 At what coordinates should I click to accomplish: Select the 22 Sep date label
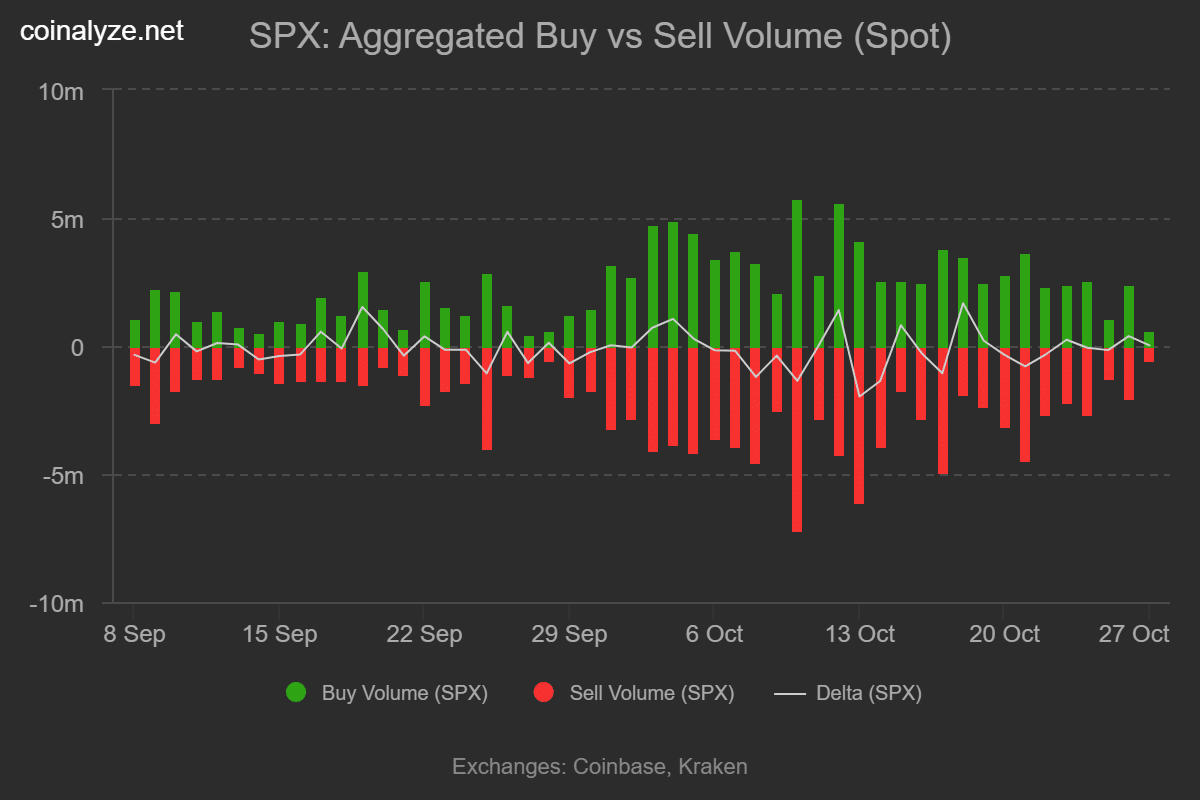pos(424,634)
